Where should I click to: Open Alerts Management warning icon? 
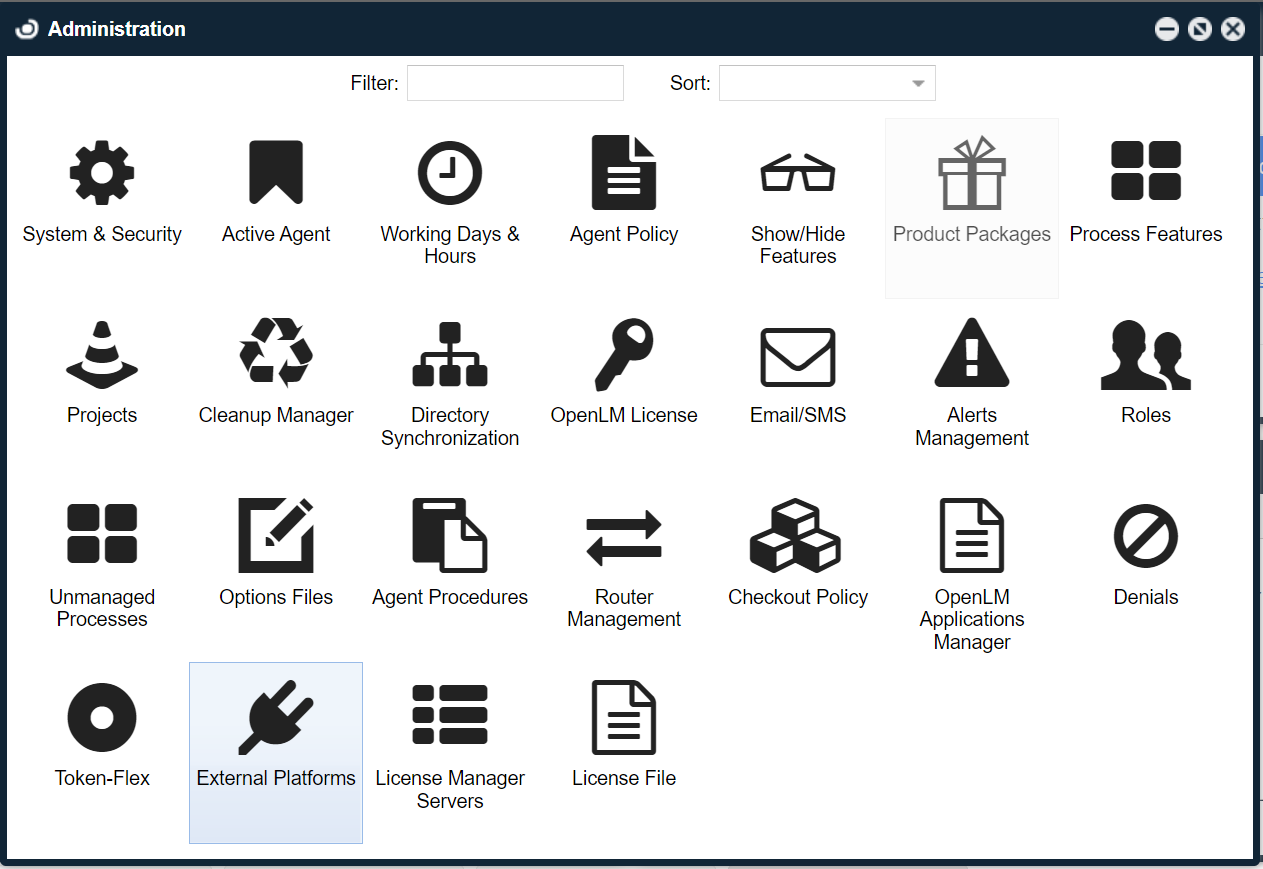point(971,354)
